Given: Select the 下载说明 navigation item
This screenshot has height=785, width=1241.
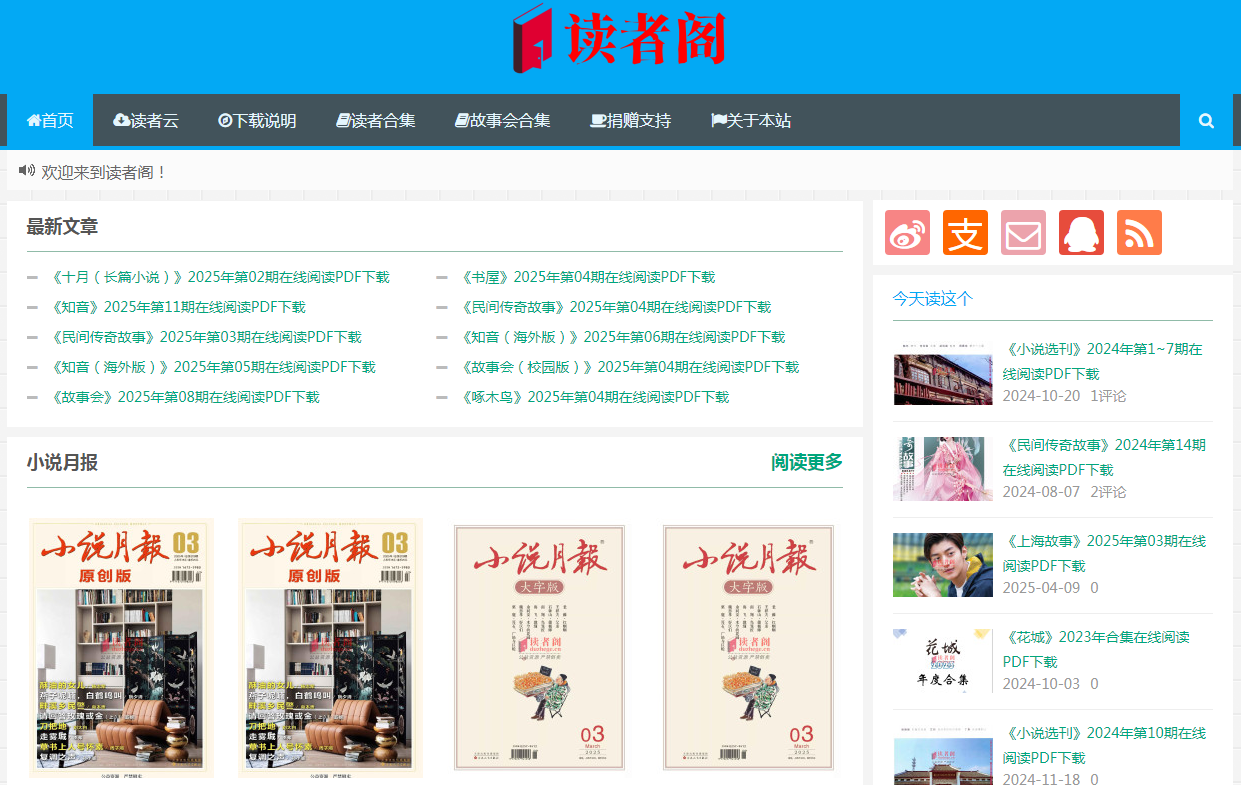Looking at the screenshot, I should pyautogui.click(x=257, y=120).
